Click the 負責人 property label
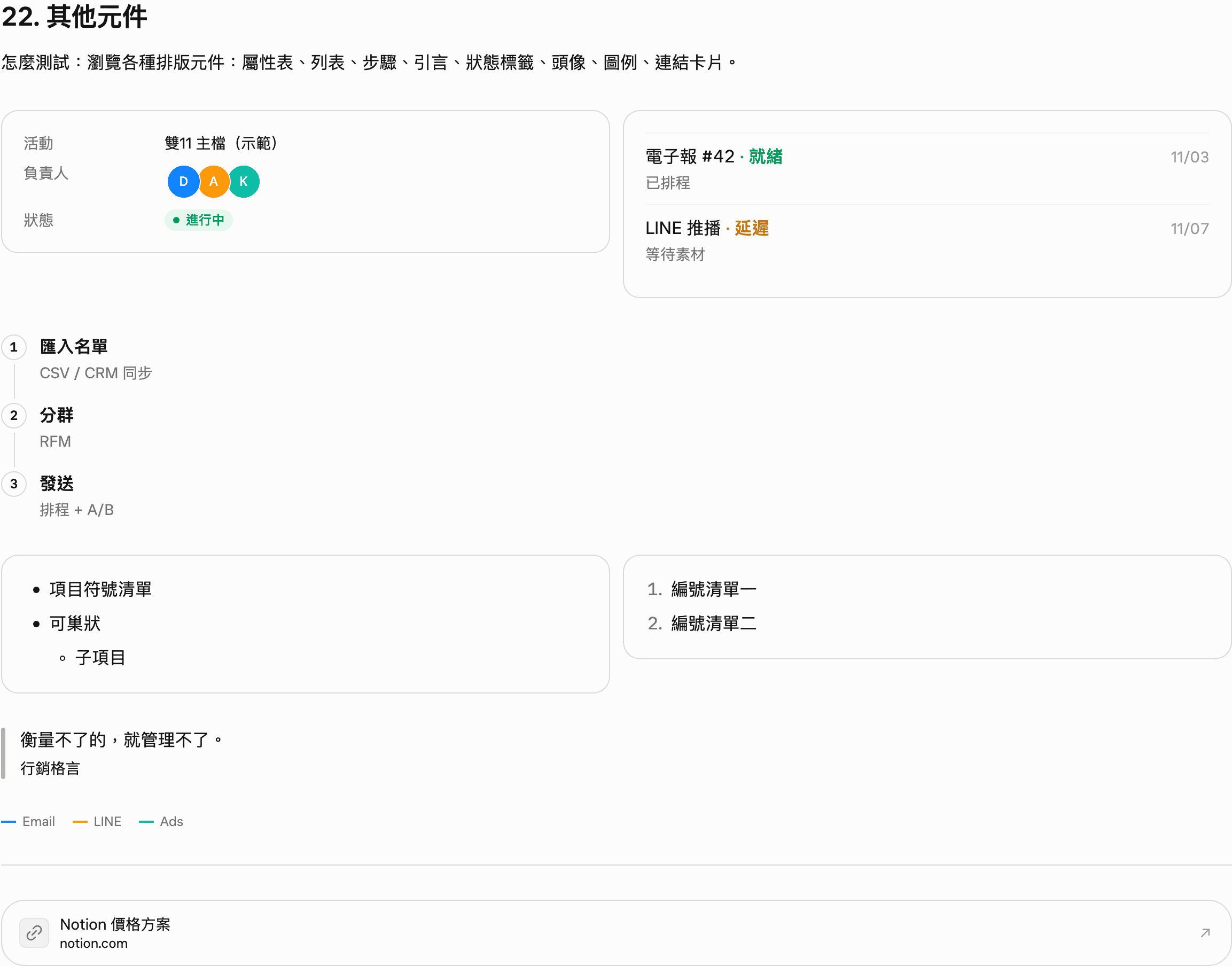The image size is (1232, 966). 46,173
